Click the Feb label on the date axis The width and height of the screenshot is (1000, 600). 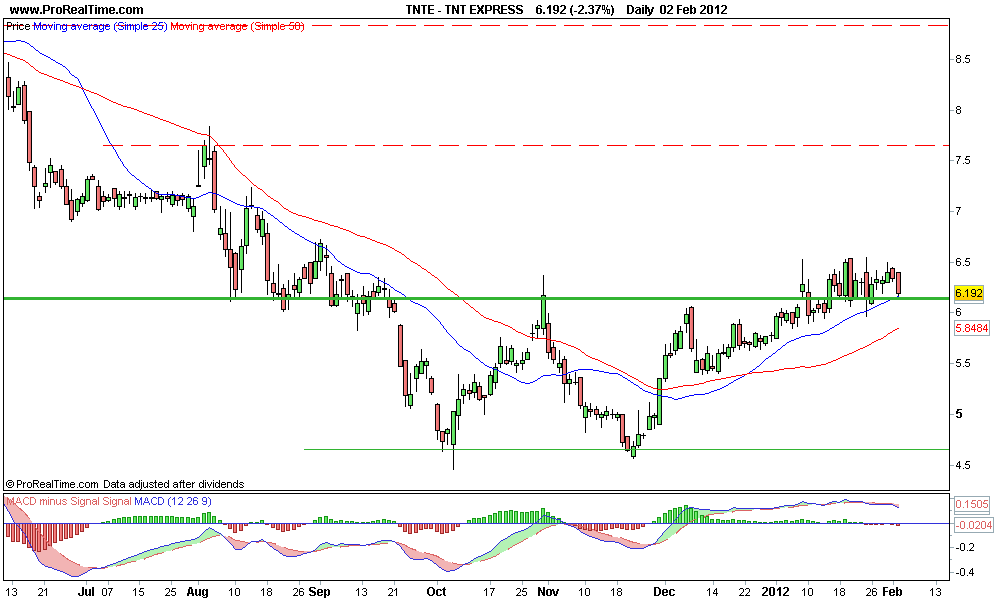pyautogui.click(x=892, y=591)
